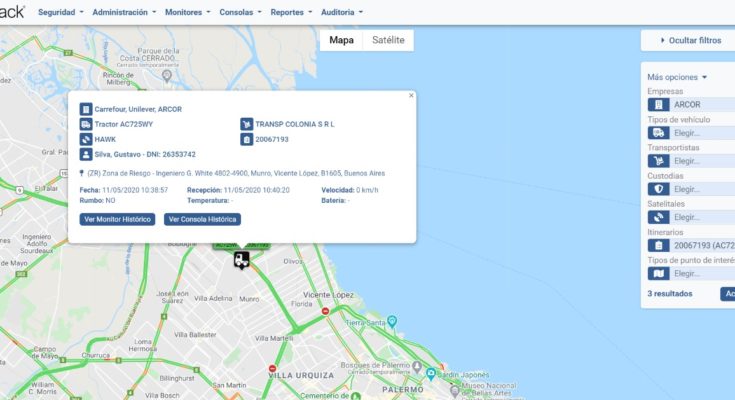Click the company building icon beside Carrefour
Screen dimensions: 735x400
coord(86,109)
